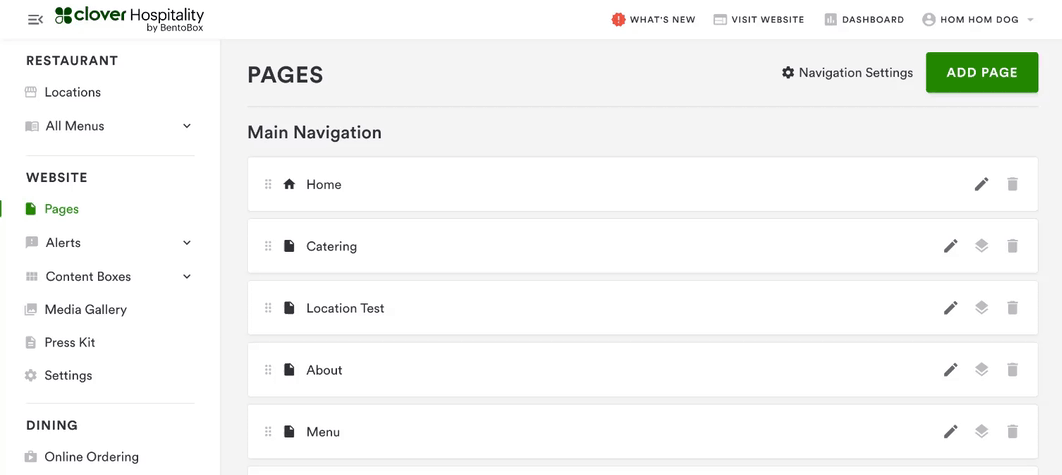Open the Hom Hom Dog account dropdown
Screen dimensions: 1062x475
tap(978, 19)
